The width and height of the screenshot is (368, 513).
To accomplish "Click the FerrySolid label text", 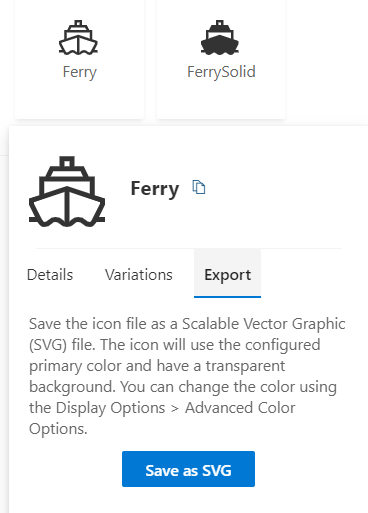I will (221, 72).
